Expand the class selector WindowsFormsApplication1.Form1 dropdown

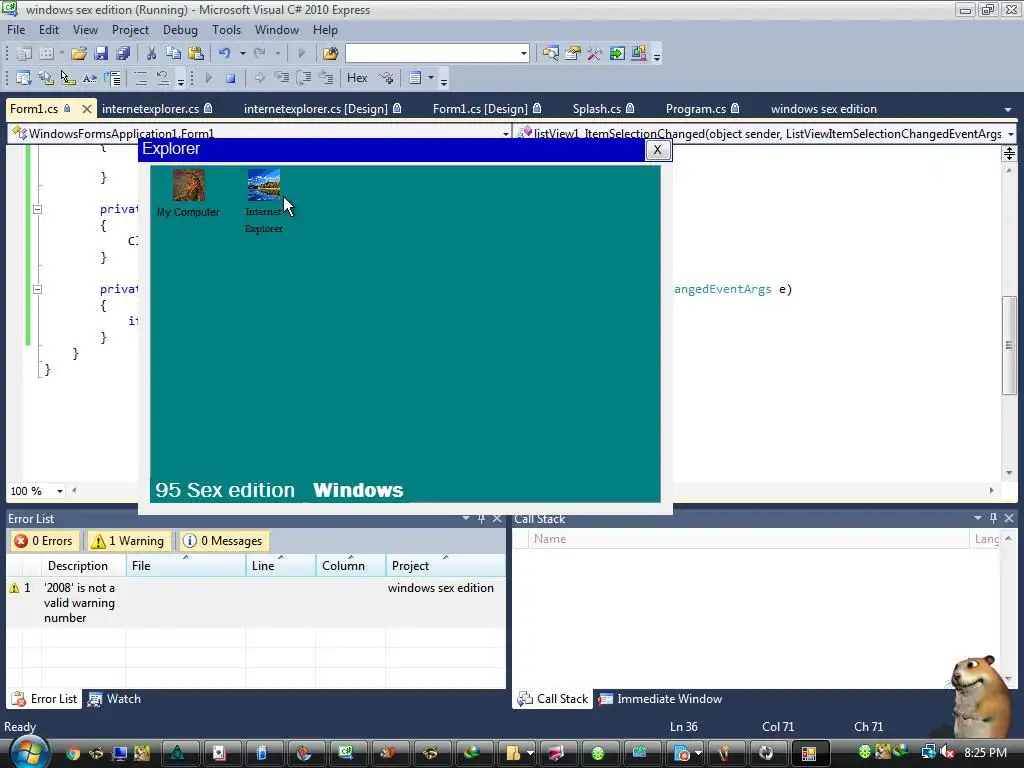coord(505,134)
